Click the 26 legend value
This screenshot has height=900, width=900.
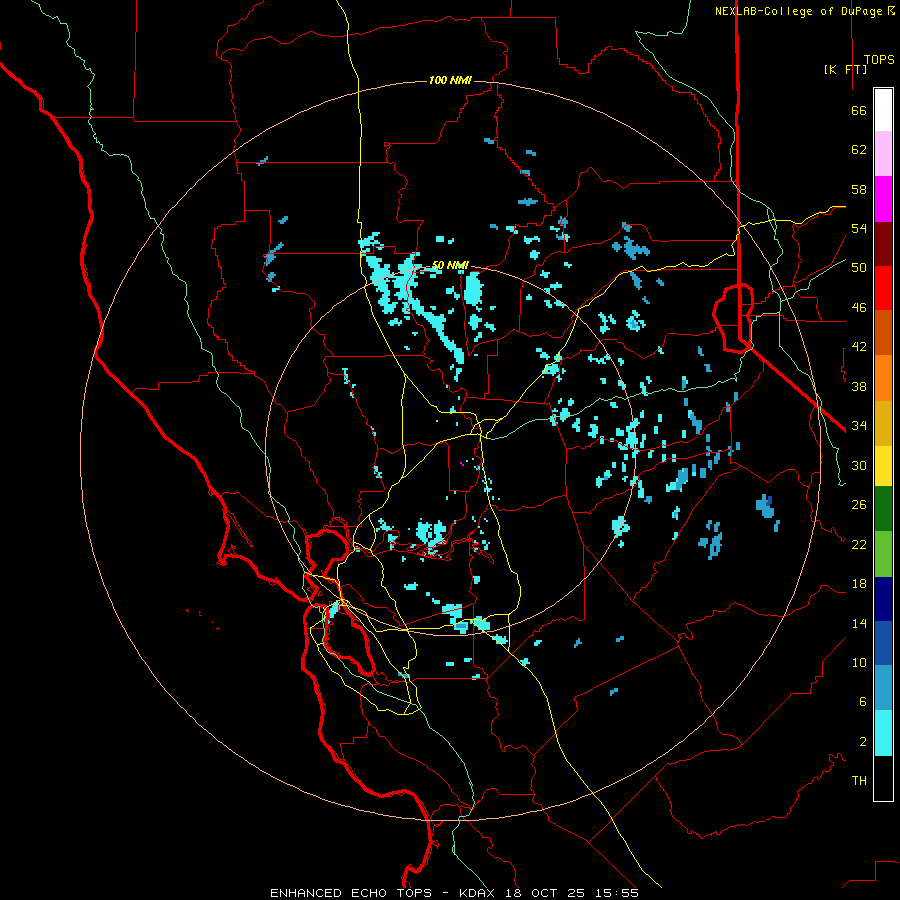point(859,505)
